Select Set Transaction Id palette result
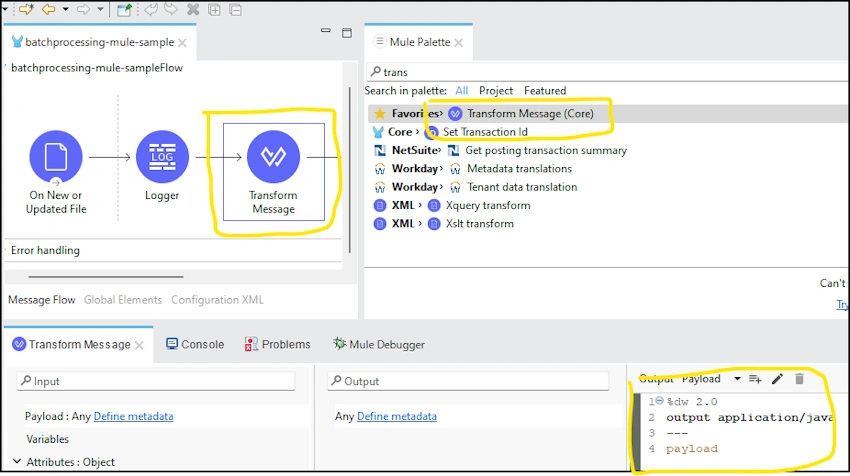 [x=485, y=132]
